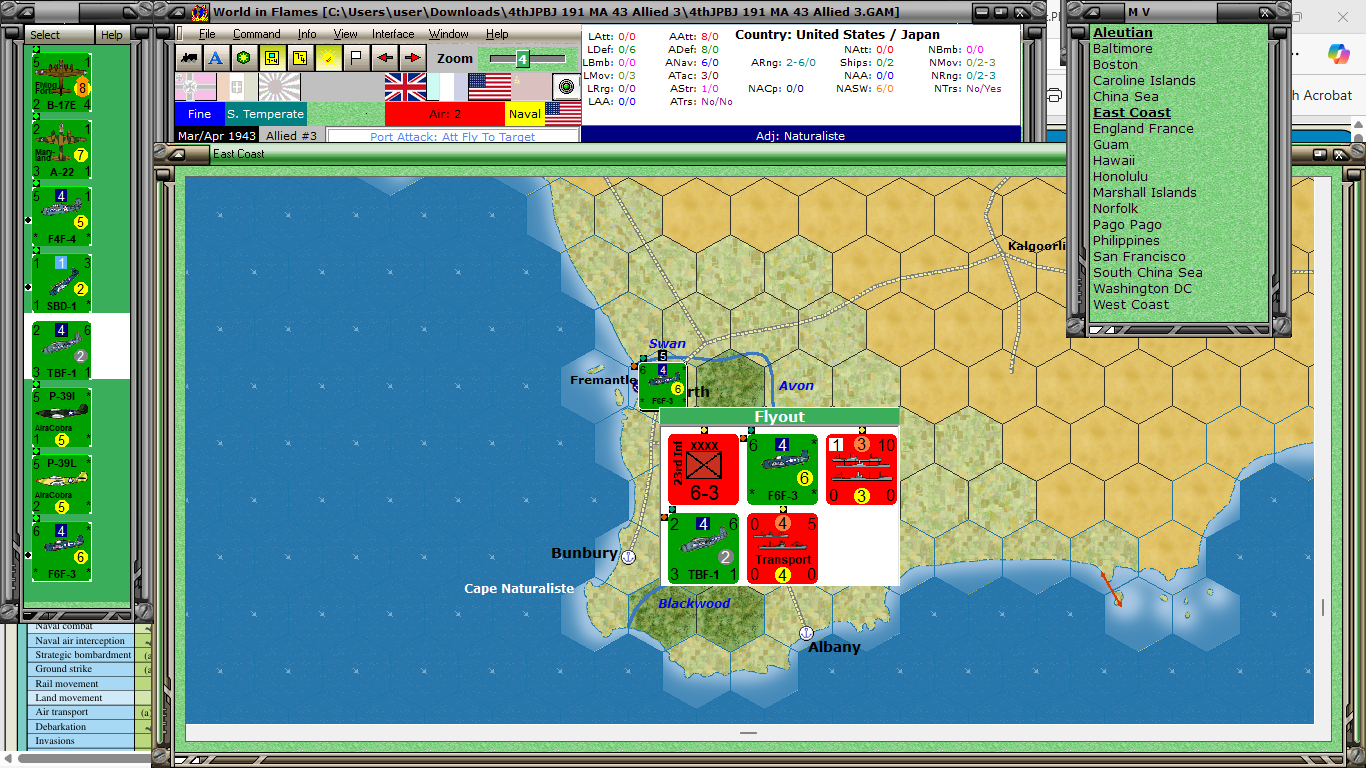The image size is (1366, 768).
Task: Select the P-39L AiraCobra unit
Action: pos(62,484)
